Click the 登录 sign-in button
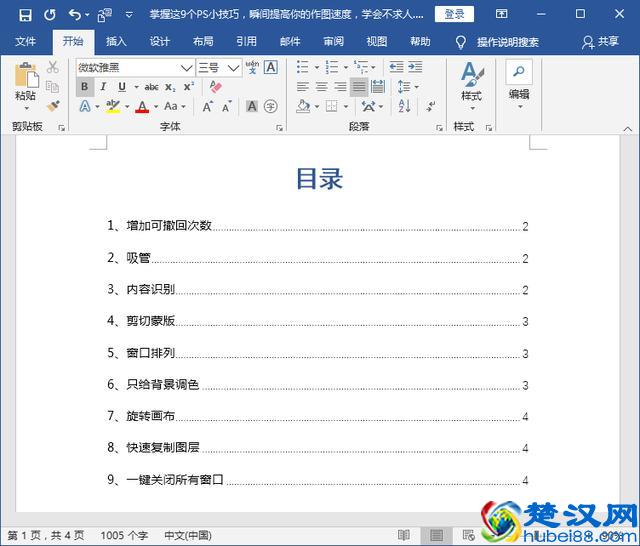Viewport: 640px width, 546px height. (454, 15)
